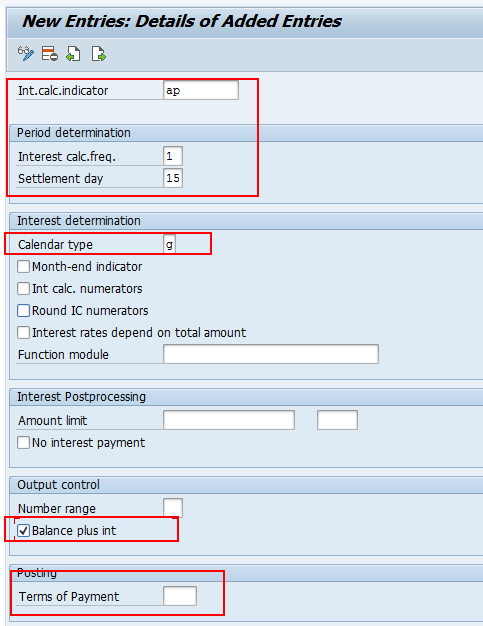Click the small currency box beside Amount limit
This screenshot has width=483, height=626.
tap(337, 420)
